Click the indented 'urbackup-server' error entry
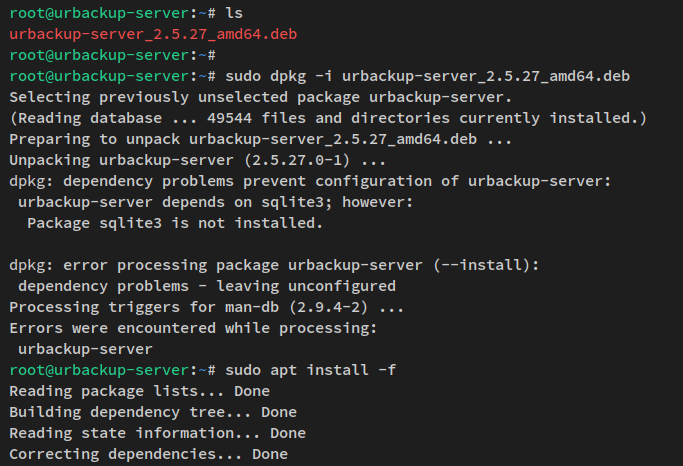Image resolution: width=683 pixels, height=466 pixels. pos(85,349)
